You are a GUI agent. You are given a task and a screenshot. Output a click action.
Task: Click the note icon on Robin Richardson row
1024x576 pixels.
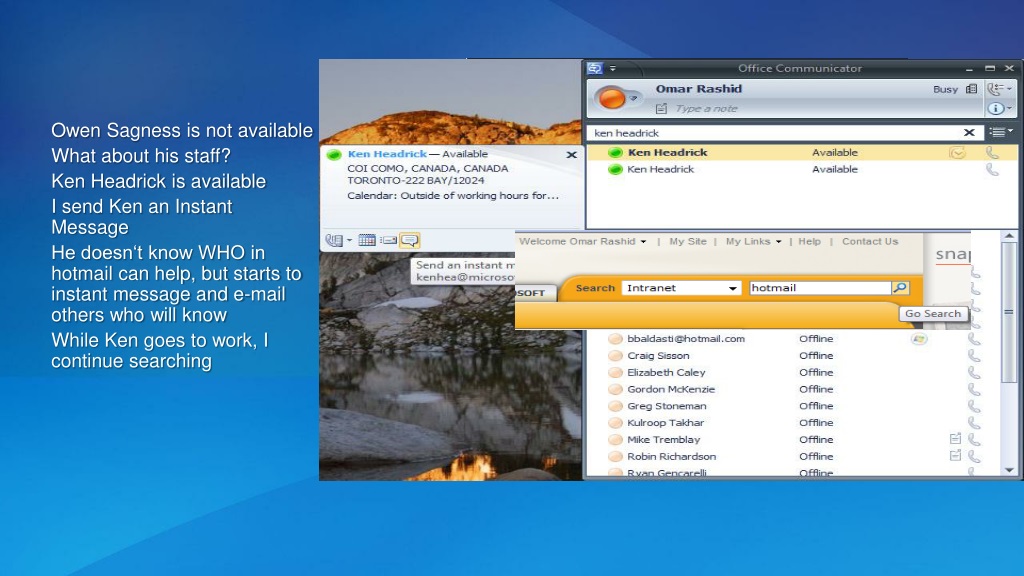pyautogui.click(x=955, y=456)
